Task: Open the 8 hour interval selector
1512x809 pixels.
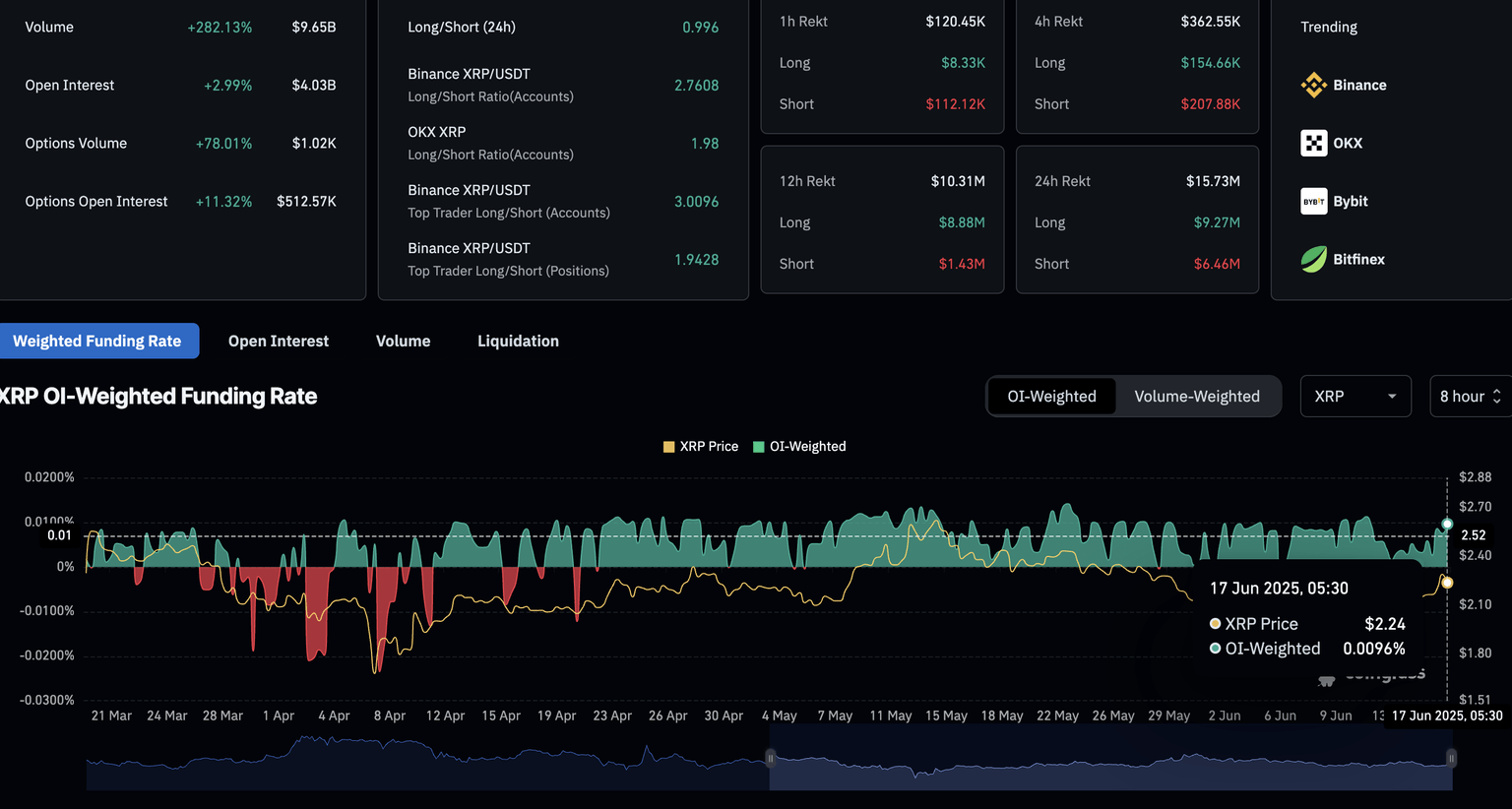Action: (1470, 397)
